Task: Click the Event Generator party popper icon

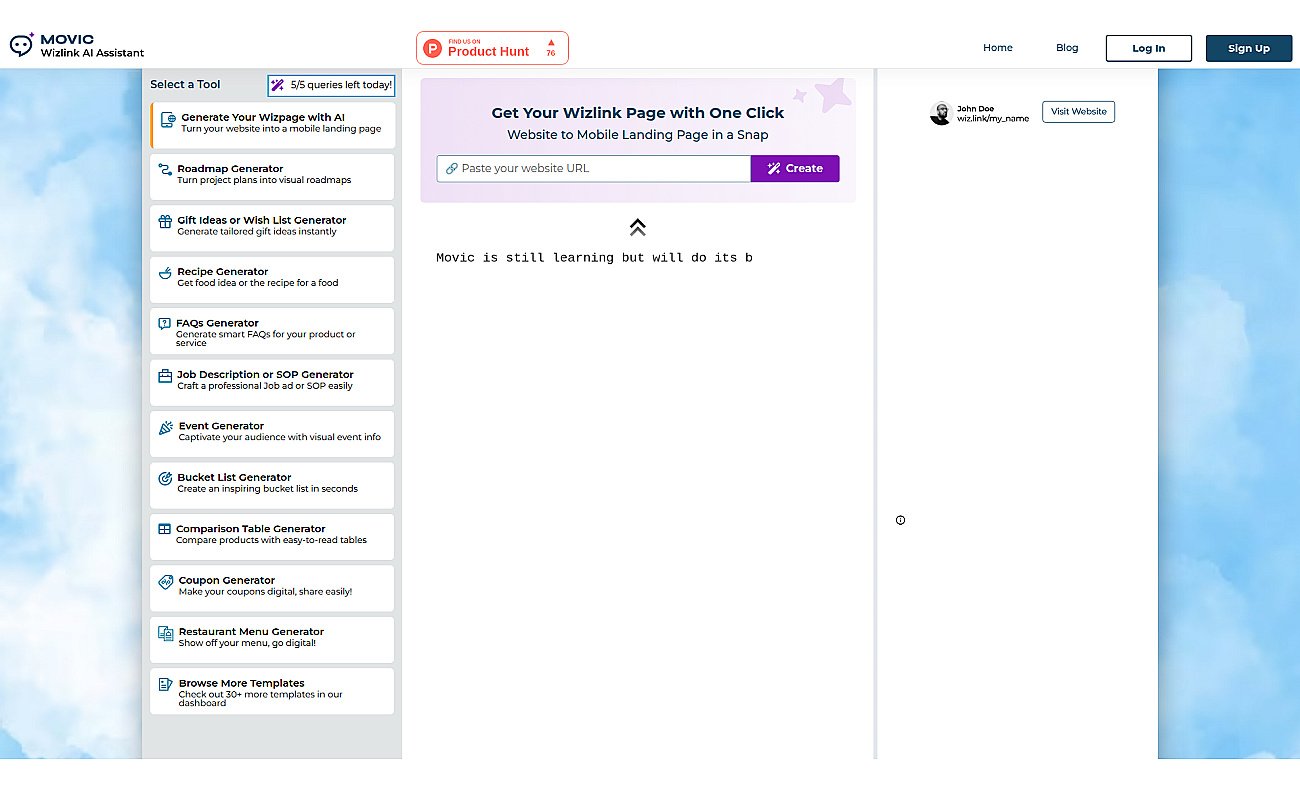Action: 166,427
